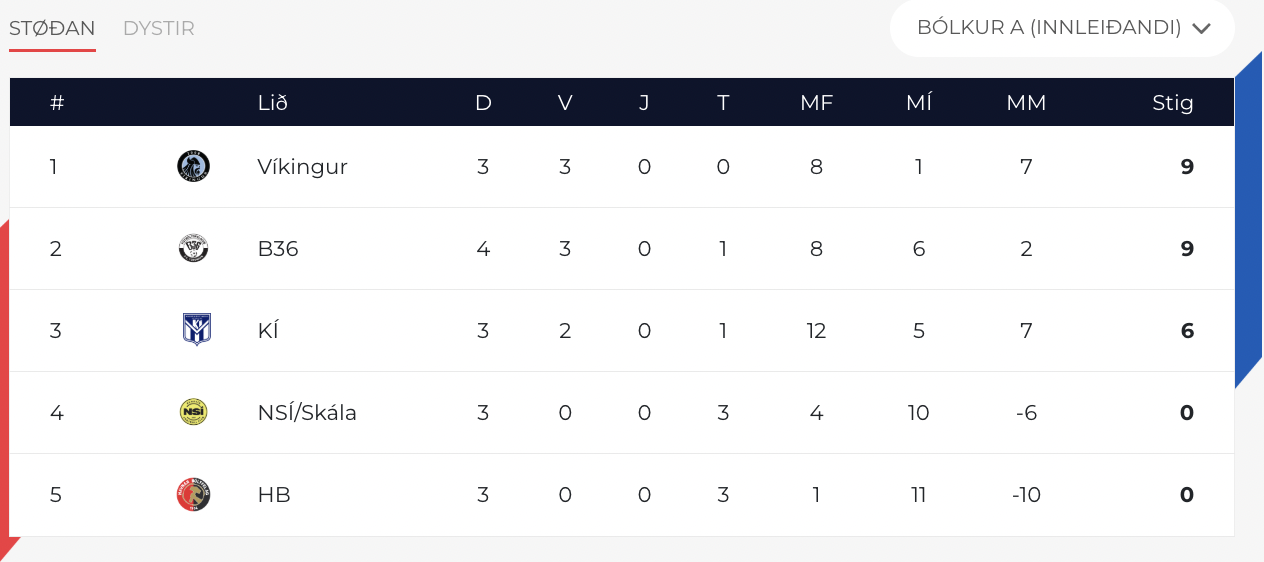
Task: Click the B36 club crest icon
Action: click(193, 248)
